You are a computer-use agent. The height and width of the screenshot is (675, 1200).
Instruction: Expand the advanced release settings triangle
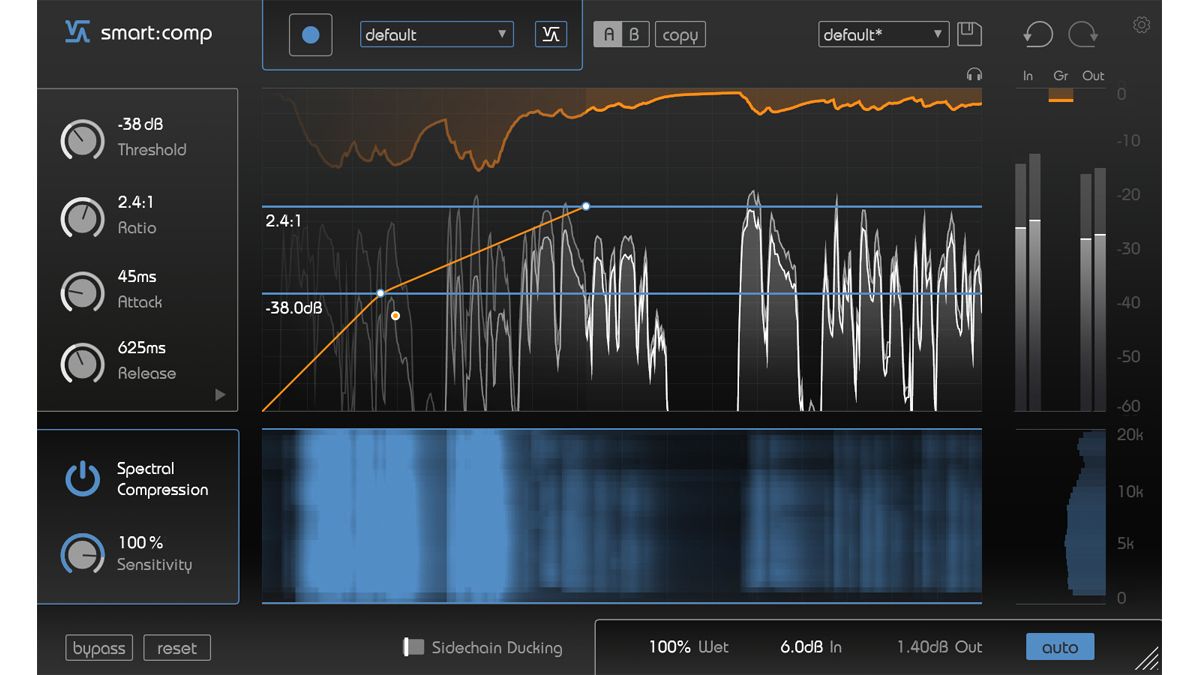click(x=220, y=396)
